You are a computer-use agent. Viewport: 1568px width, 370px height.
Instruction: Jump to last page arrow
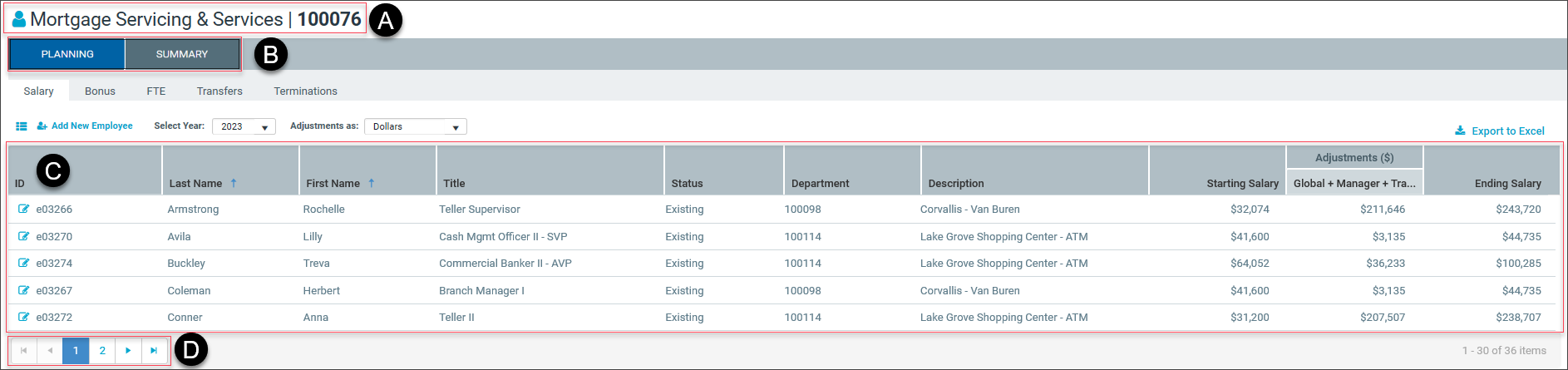(154, 350)
